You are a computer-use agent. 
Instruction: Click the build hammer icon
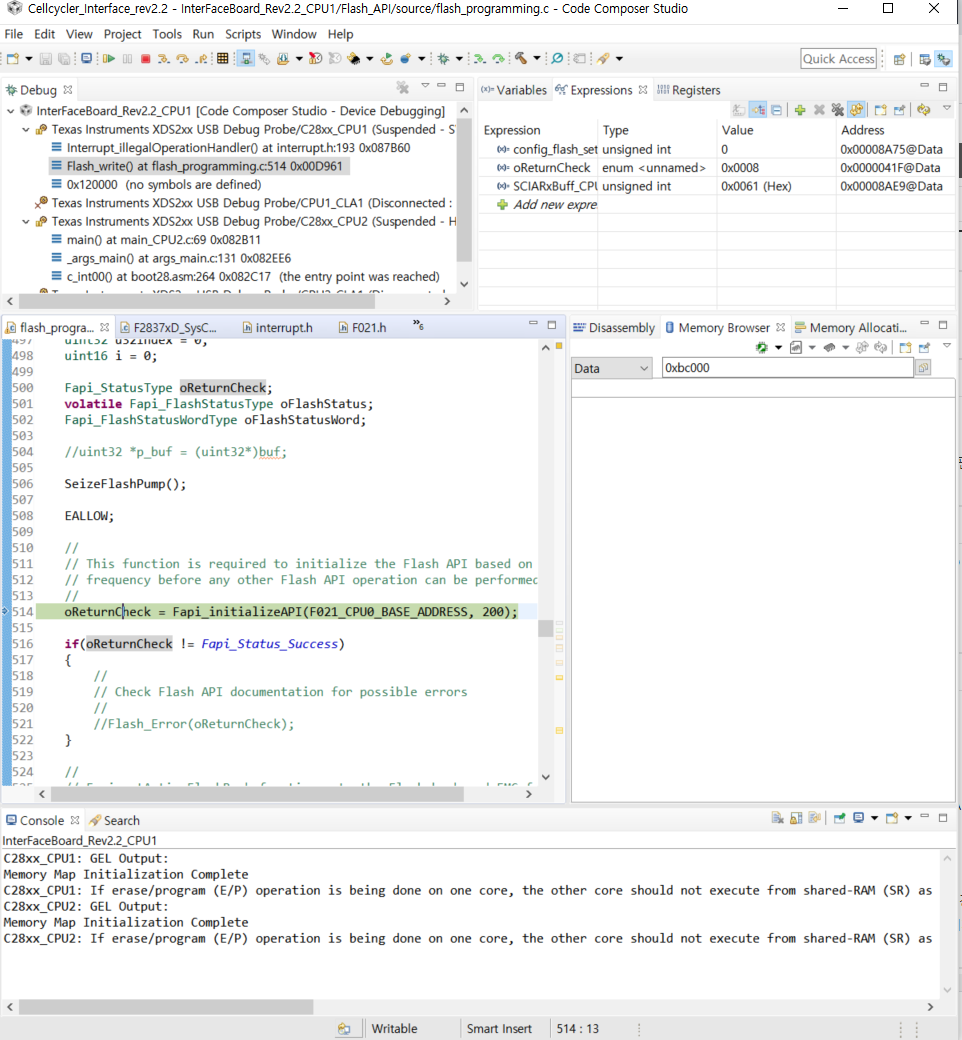tap(521, 59)
